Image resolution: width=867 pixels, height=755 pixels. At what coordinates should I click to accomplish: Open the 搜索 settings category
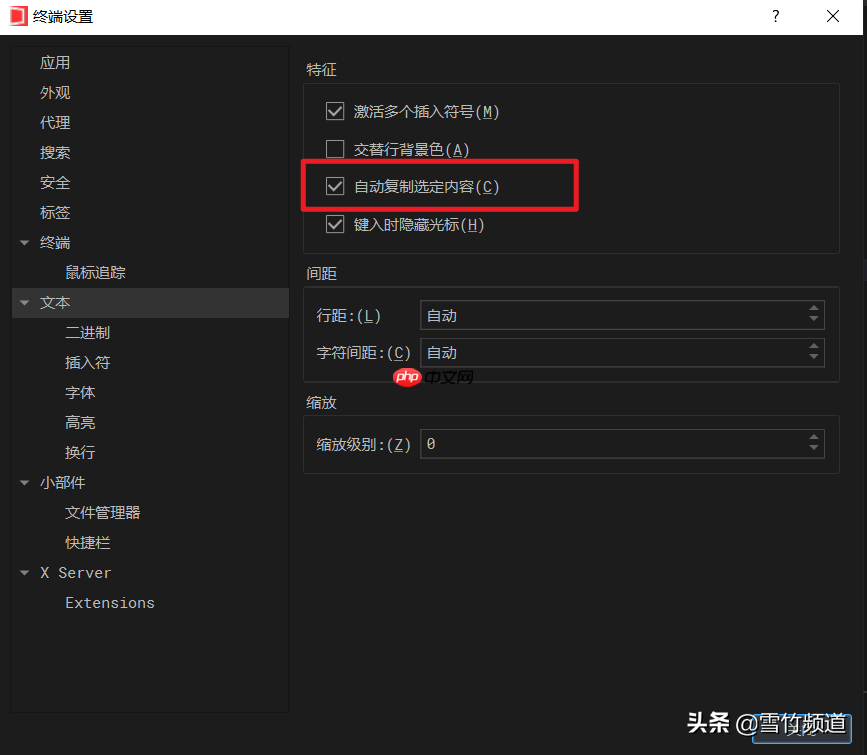[x=55, y=153]
